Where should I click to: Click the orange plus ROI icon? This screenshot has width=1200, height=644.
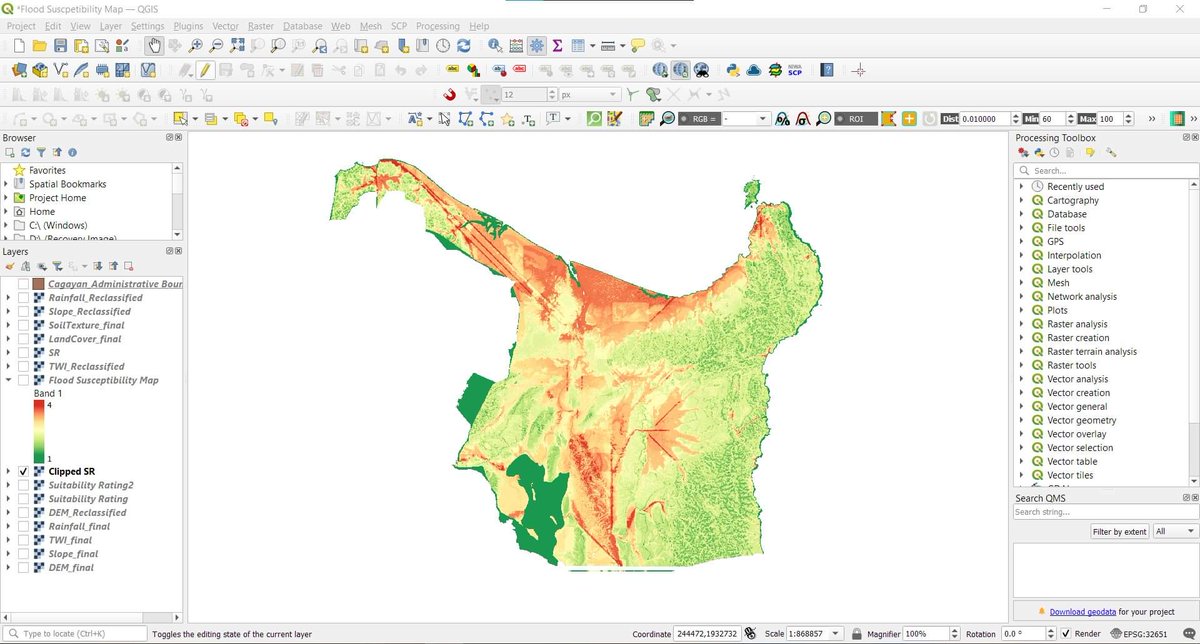[909, 118]
